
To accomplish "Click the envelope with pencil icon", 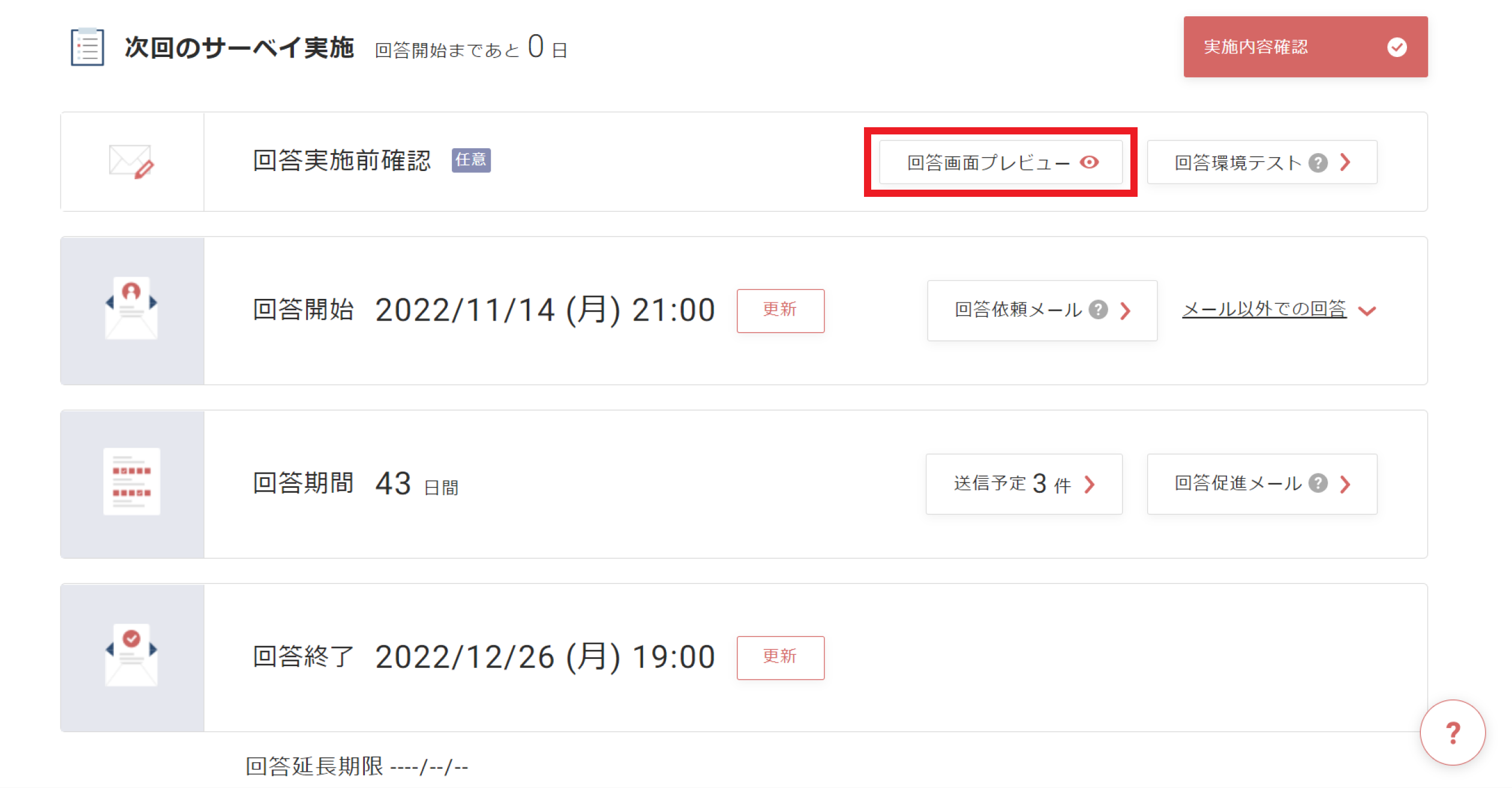I will (x=131, y=162).
